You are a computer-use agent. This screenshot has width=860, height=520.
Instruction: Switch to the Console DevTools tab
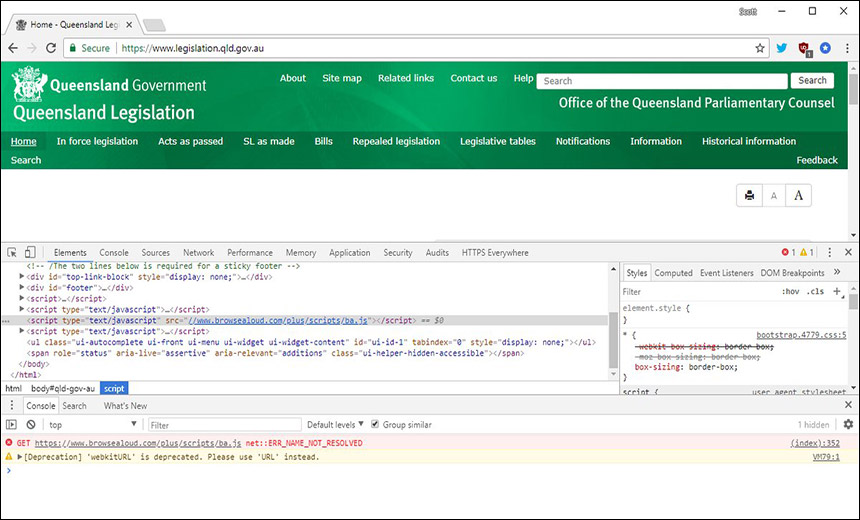coord(114,253)
